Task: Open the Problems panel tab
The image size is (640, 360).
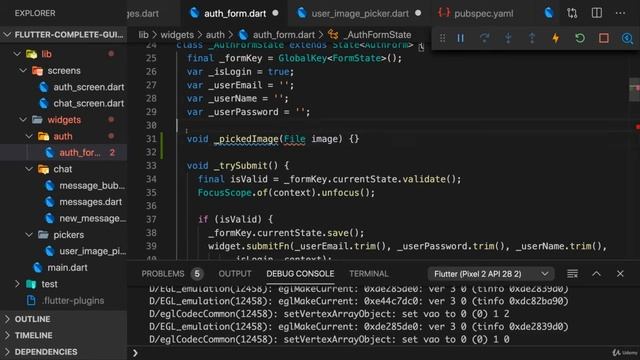Action: tap(163, 274)
